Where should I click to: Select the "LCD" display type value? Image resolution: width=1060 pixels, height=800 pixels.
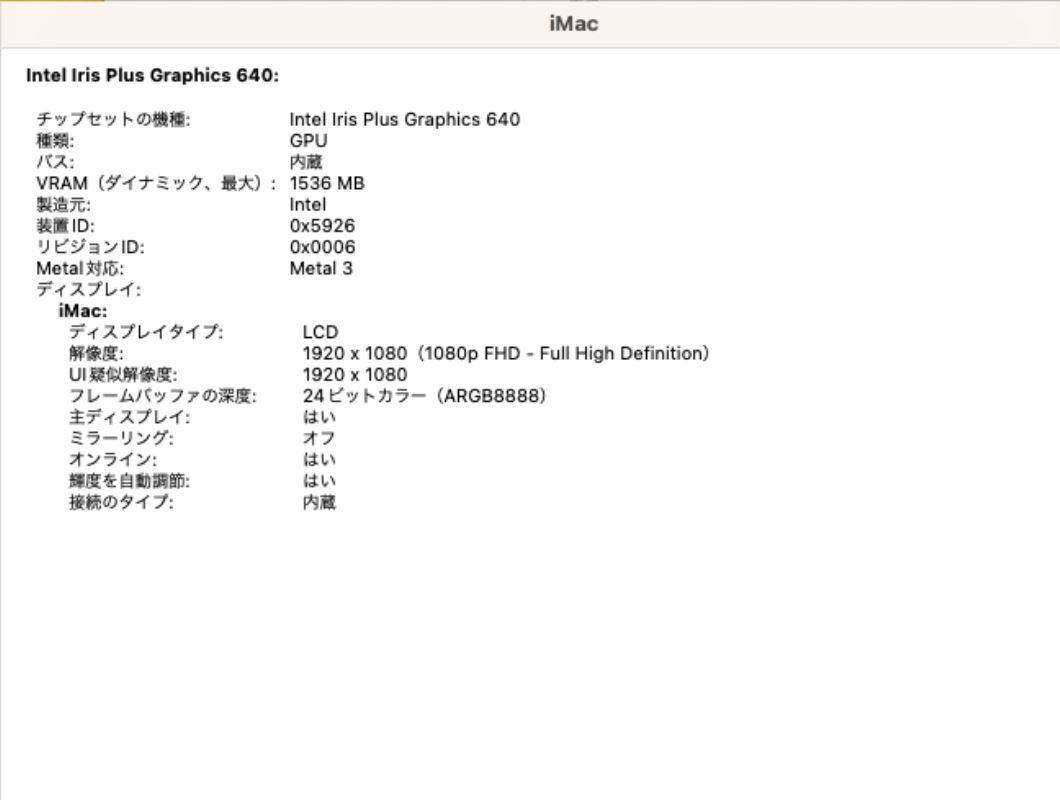click(x=320, y=333)
